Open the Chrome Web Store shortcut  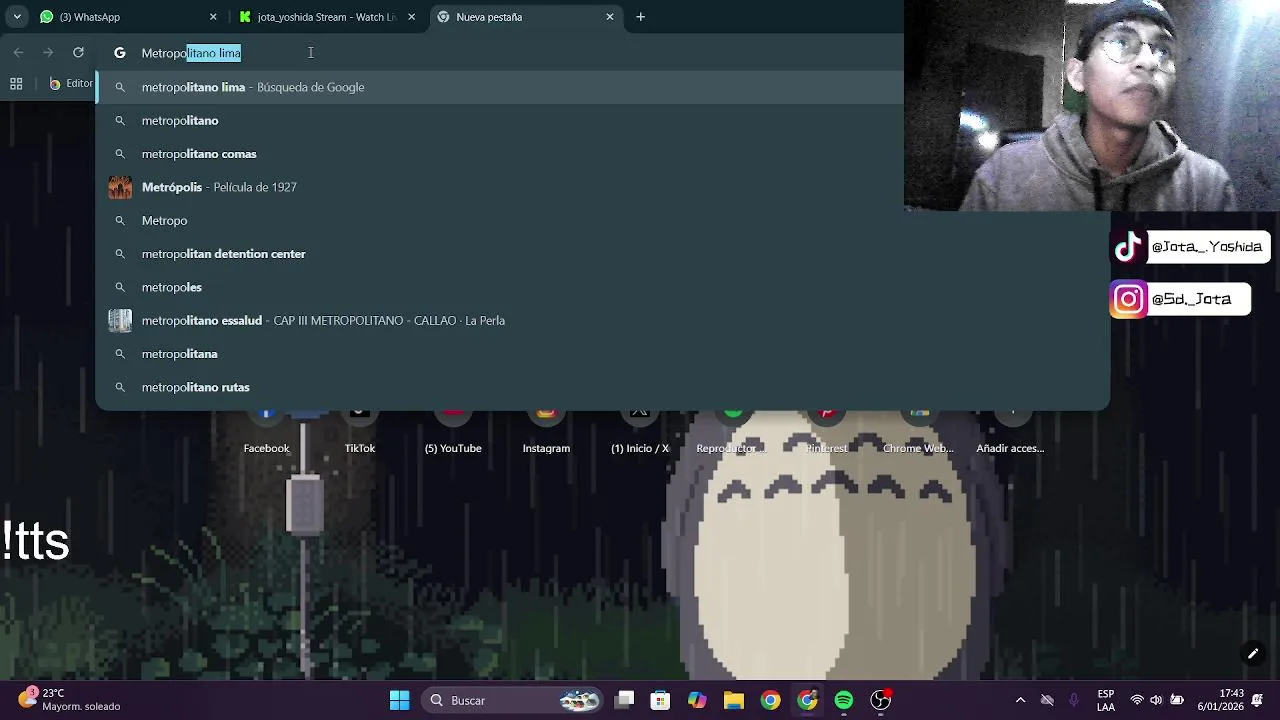[918, 432]
